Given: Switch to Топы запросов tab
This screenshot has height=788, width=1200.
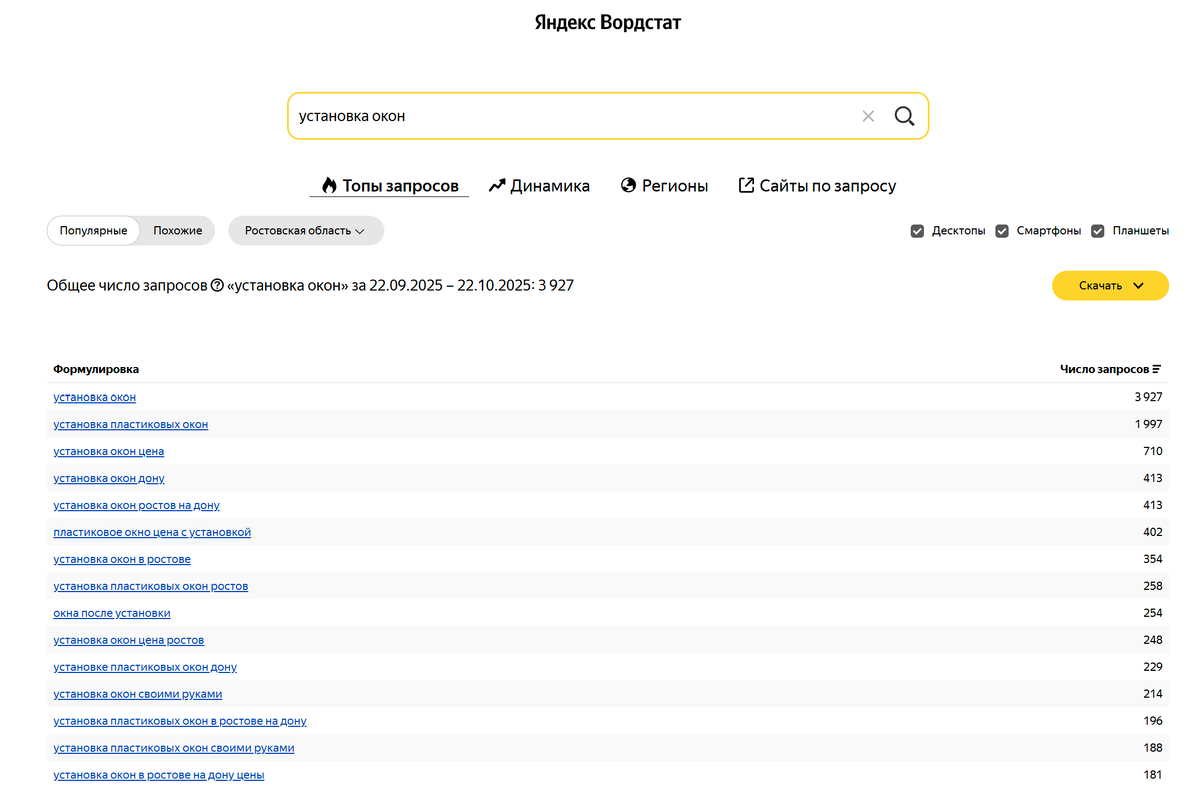Looking at the screenshot, I should (x=390, y=186).
